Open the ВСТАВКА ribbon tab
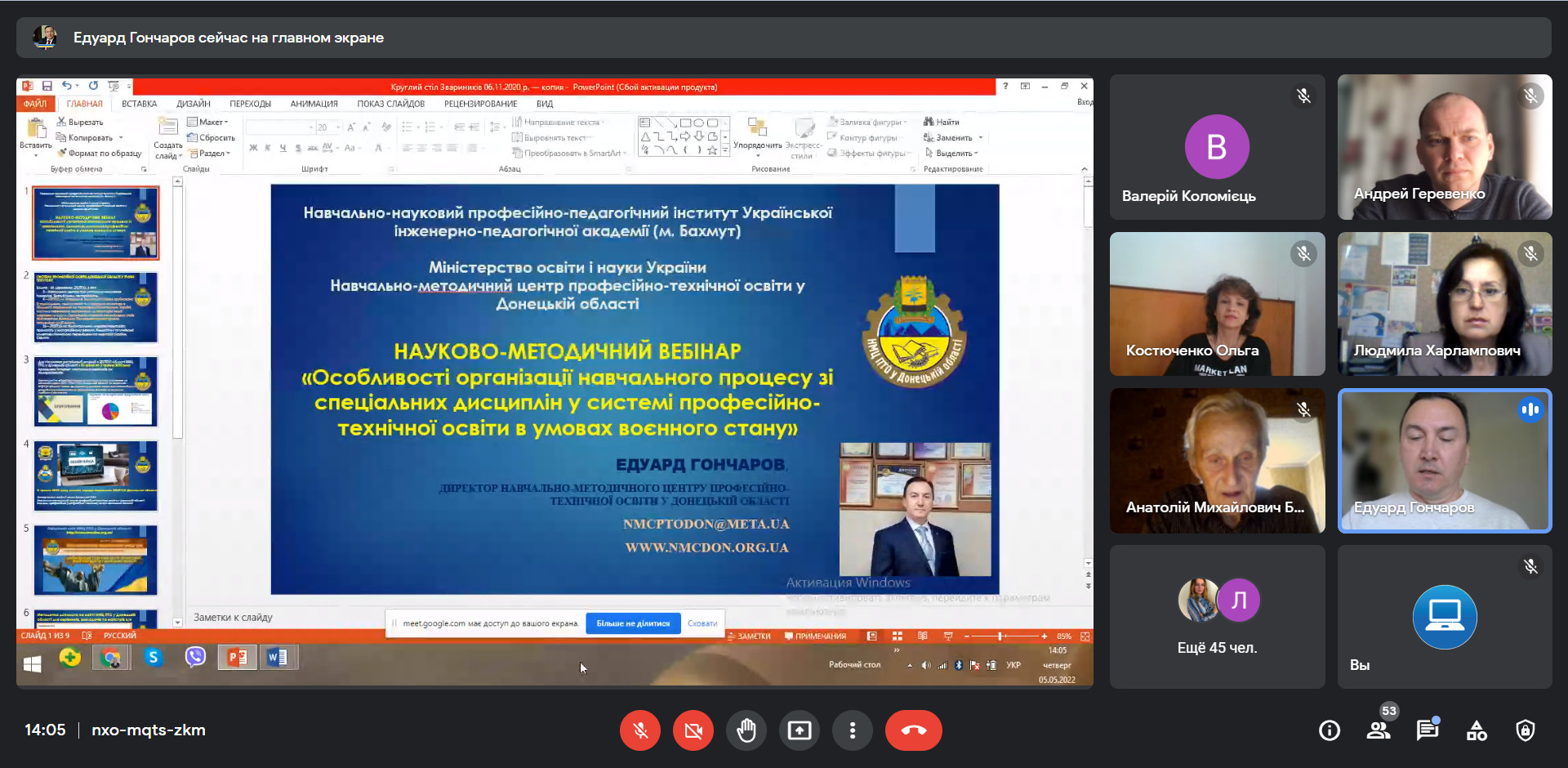This screenshot has height=768, width=1568. coord(139,104)
